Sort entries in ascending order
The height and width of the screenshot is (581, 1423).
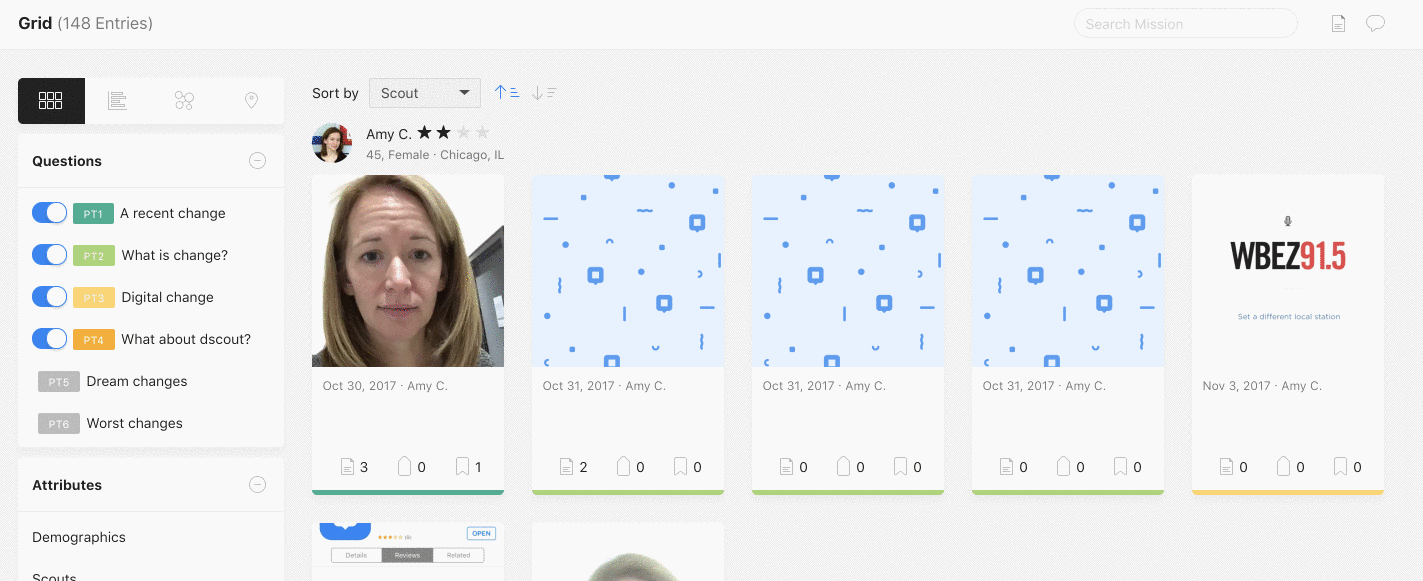click(507, 93)
